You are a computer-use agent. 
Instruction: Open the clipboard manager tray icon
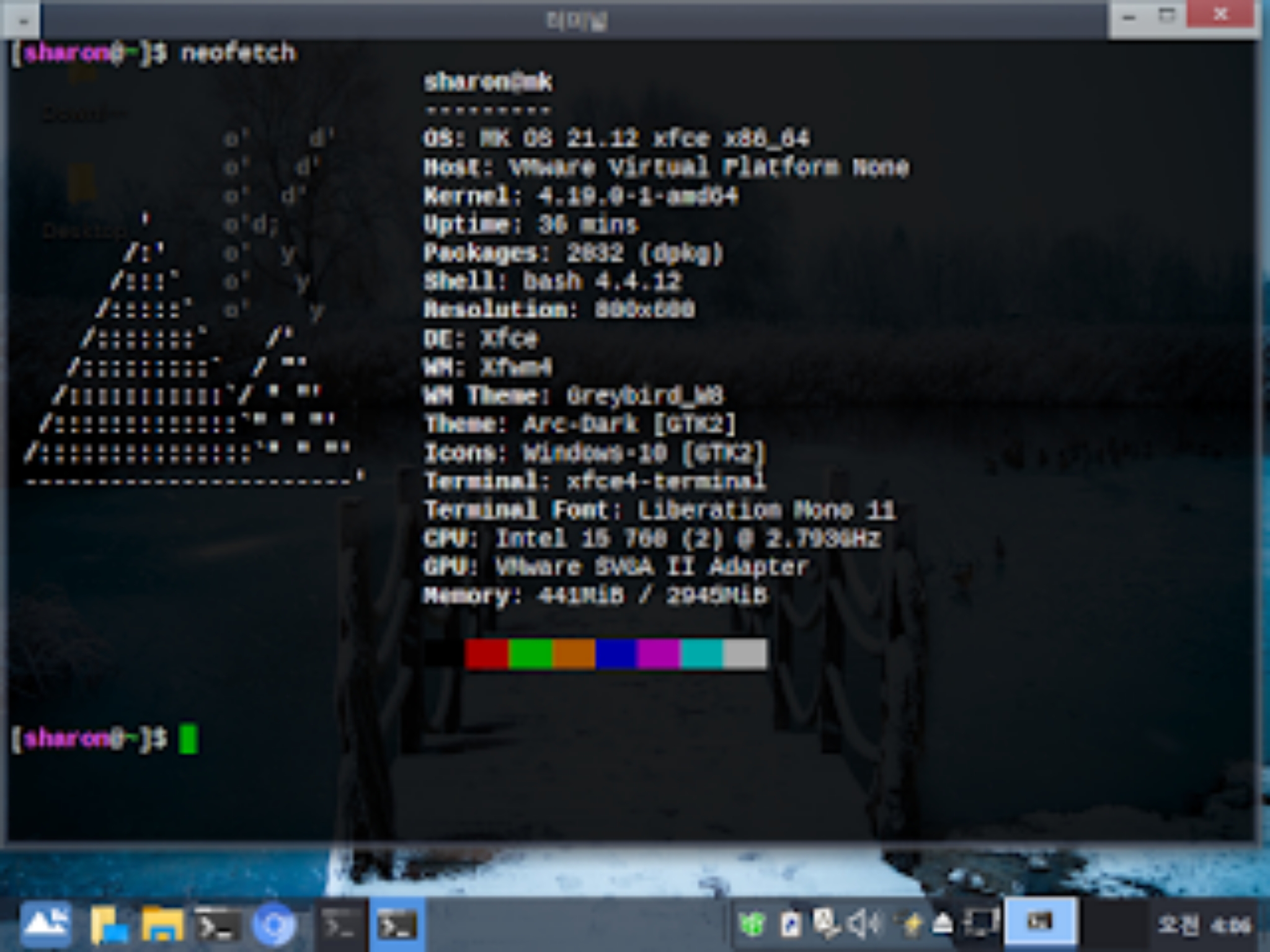point(791,925)
